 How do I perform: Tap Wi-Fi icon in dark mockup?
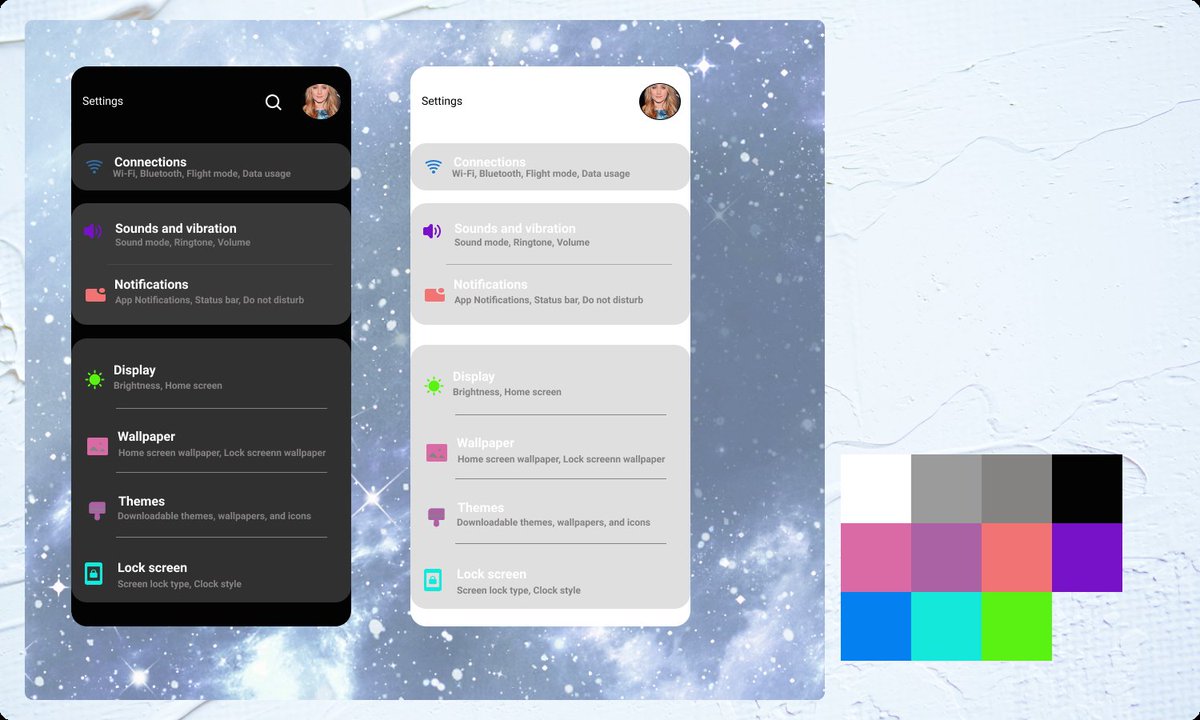(x=94, y=167)
